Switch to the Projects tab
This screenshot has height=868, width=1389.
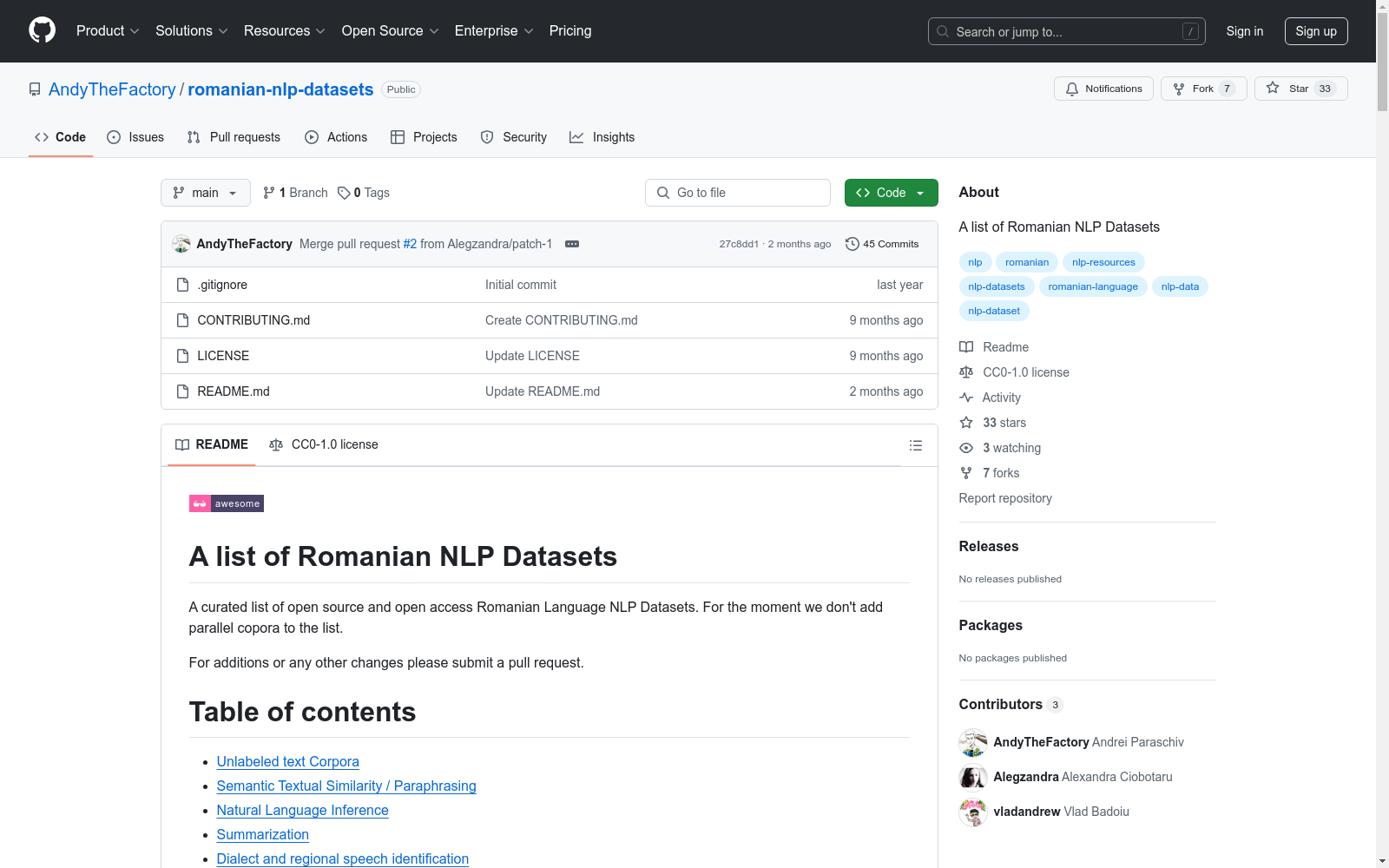click(x=424, y=137)
